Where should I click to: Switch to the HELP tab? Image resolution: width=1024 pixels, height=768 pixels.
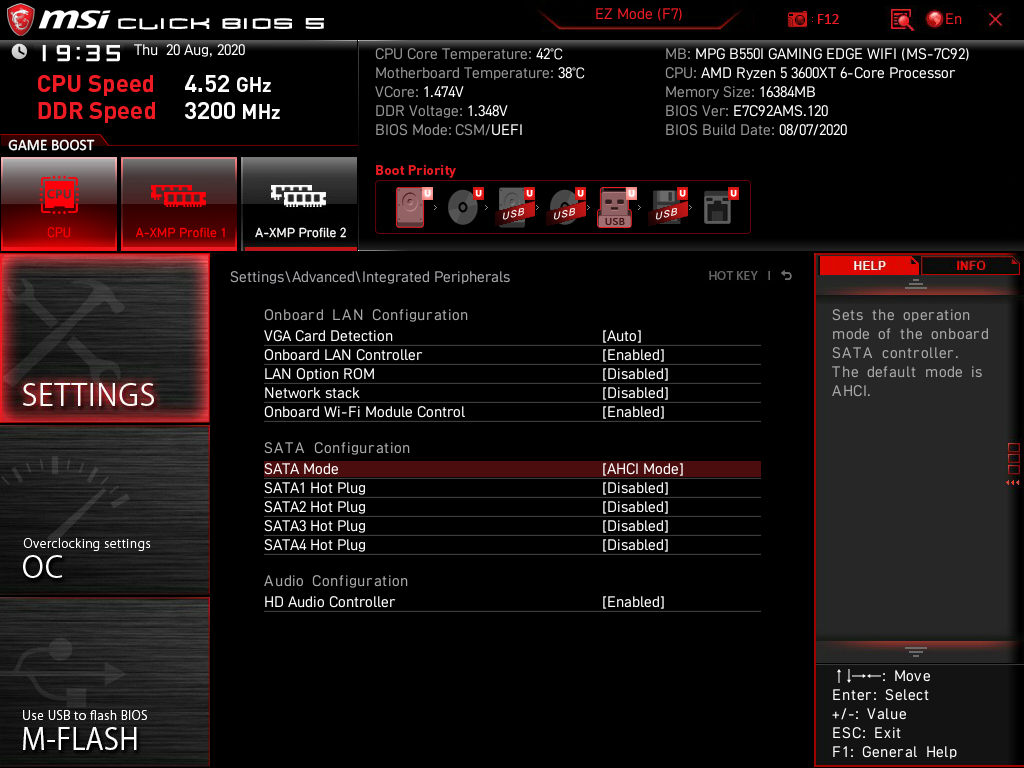869,265
